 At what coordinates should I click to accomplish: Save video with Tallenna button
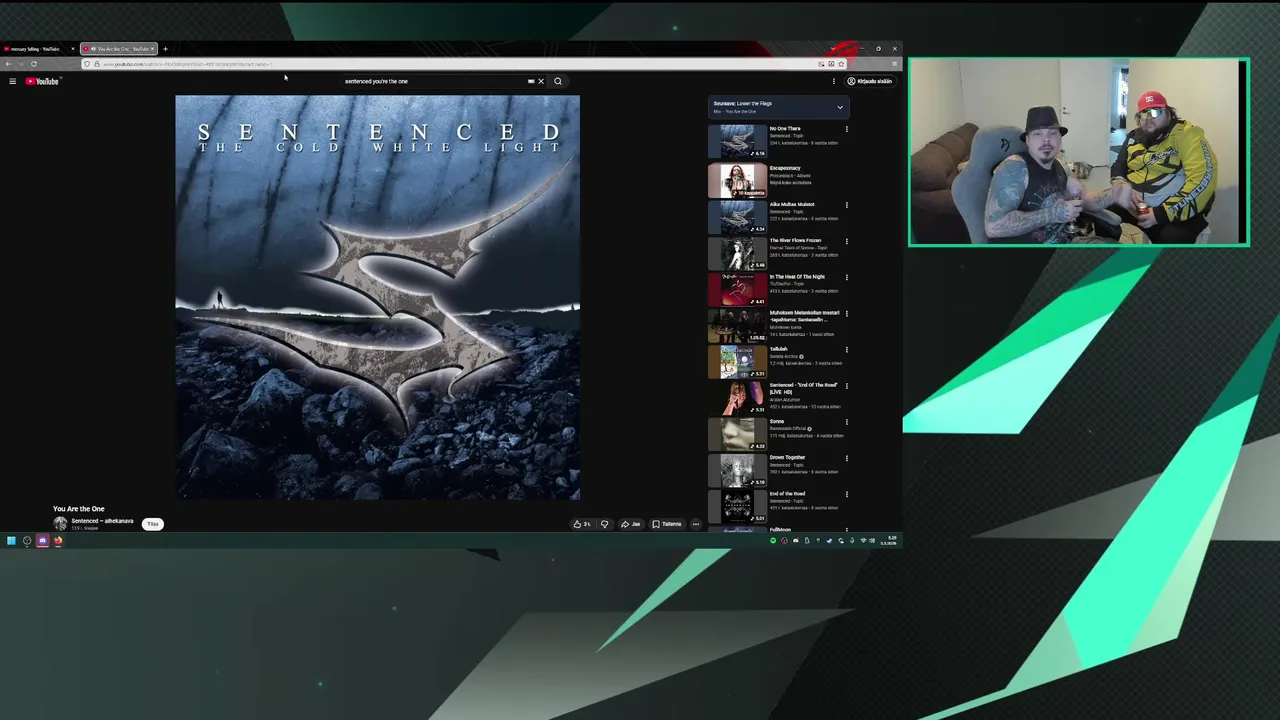pyautogui.click(x=667, y=524)
